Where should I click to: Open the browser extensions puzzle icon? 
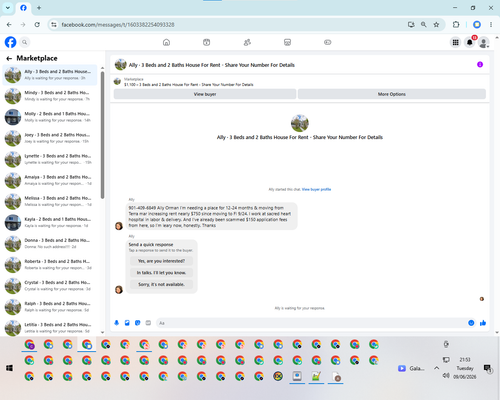(456, 25)
